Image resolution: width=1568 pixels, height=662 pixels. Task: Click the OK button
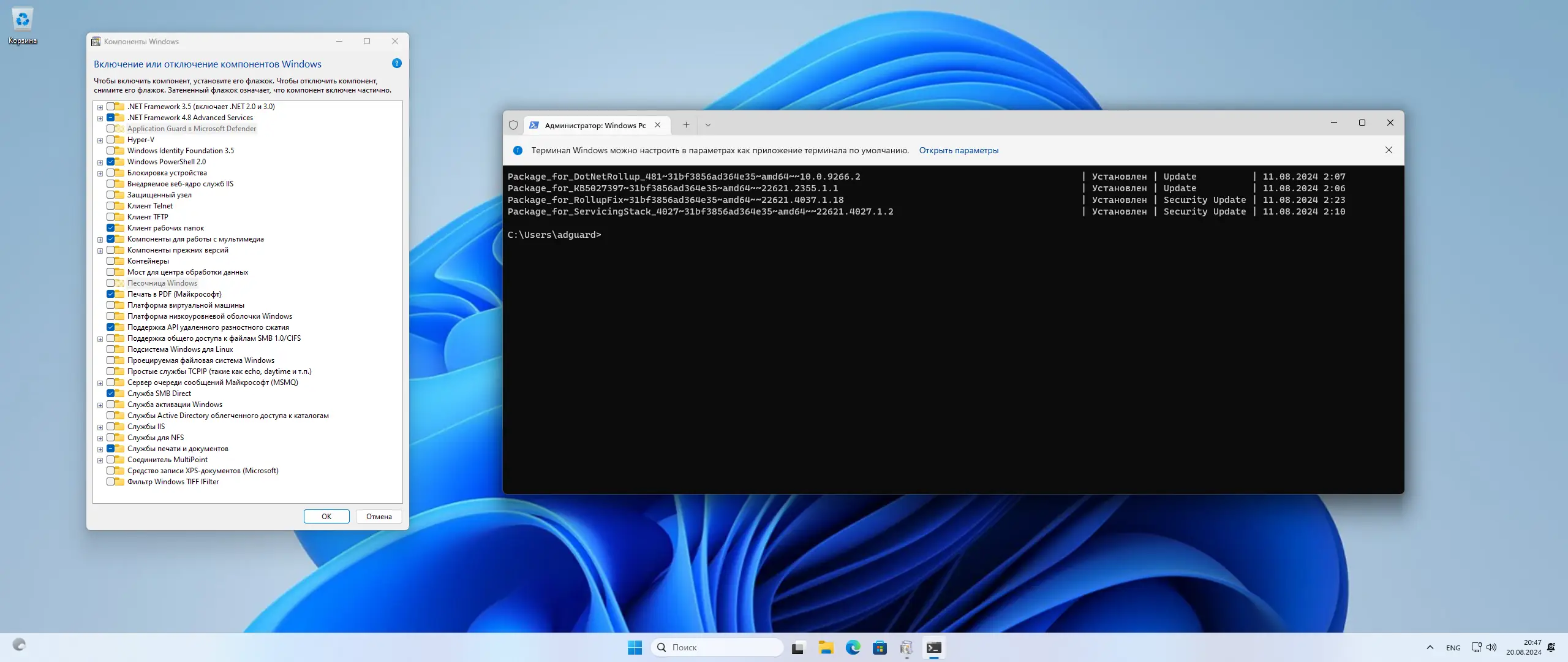coord(326,516)
